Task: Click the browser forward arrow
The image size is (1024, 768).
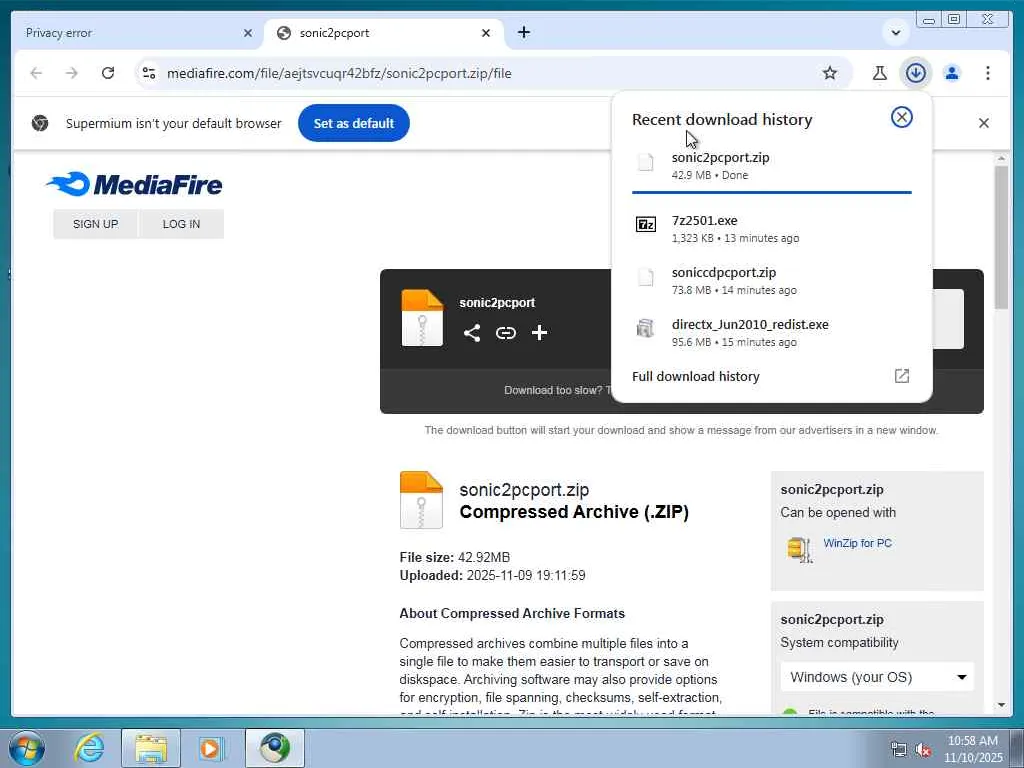Action: point(72,73)
